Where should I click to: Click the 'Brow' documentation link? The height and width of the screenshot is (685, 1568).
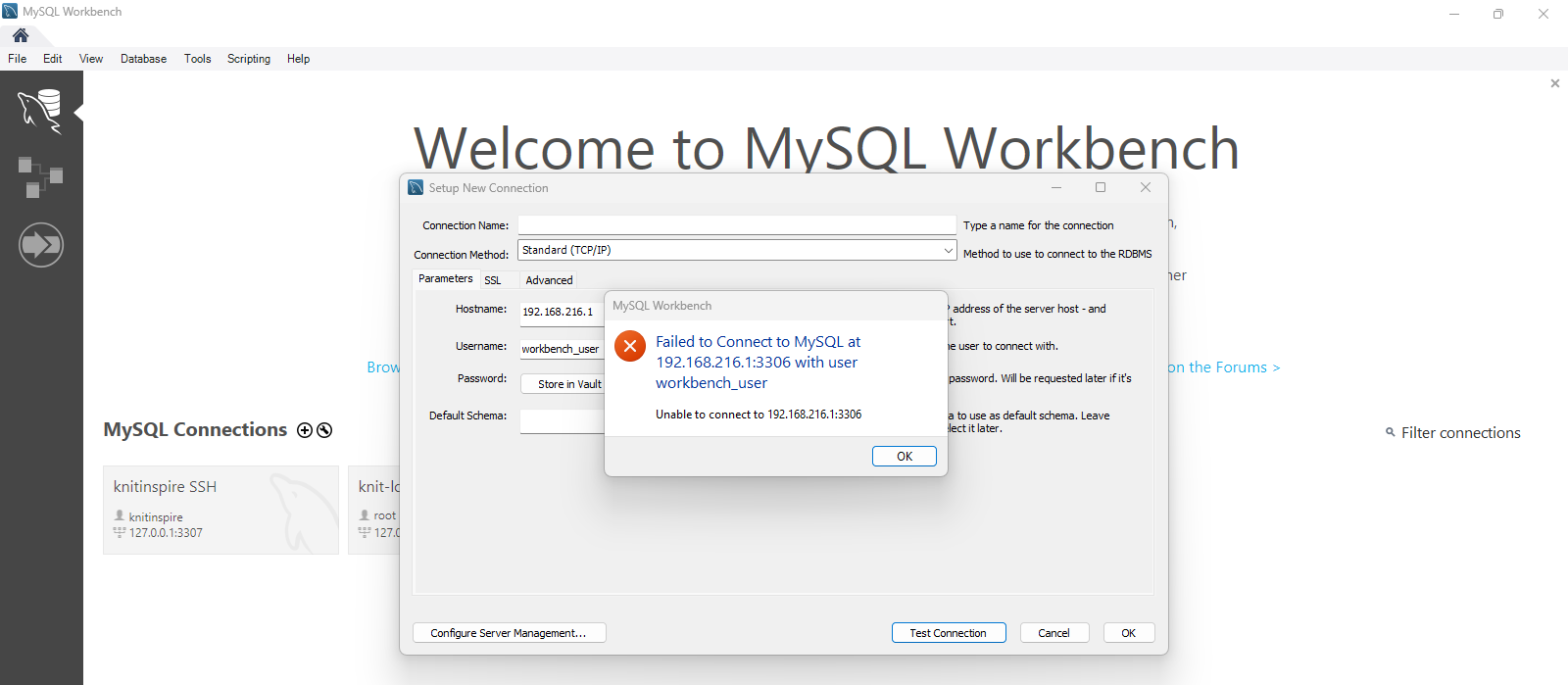coord(383,367)
